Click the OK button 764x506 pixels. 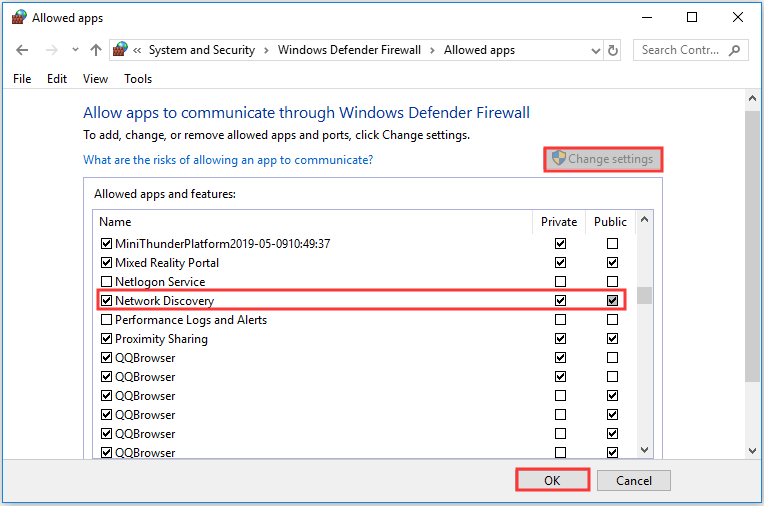[x=553, y=481]
